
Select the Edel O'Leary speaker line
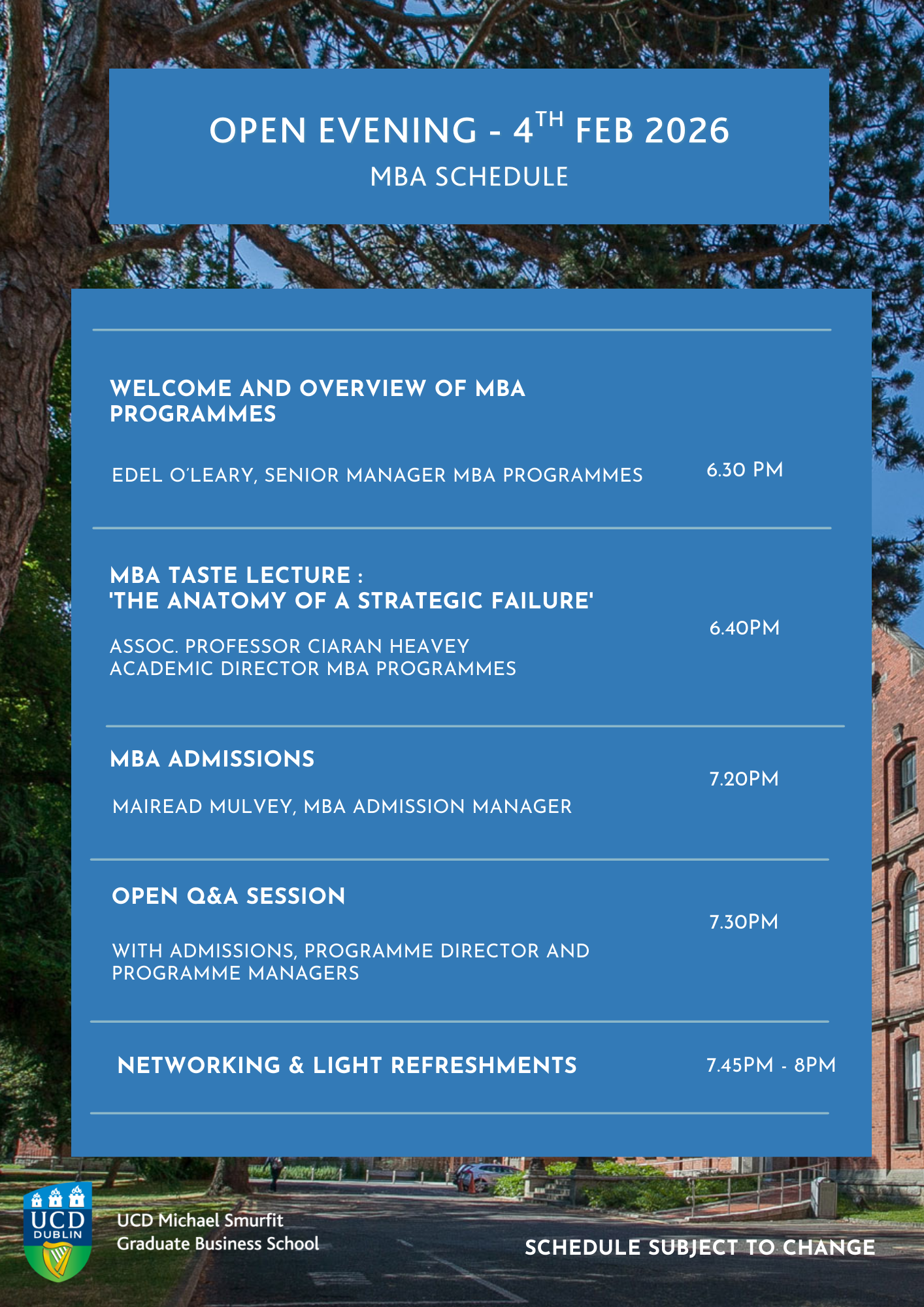377,475
